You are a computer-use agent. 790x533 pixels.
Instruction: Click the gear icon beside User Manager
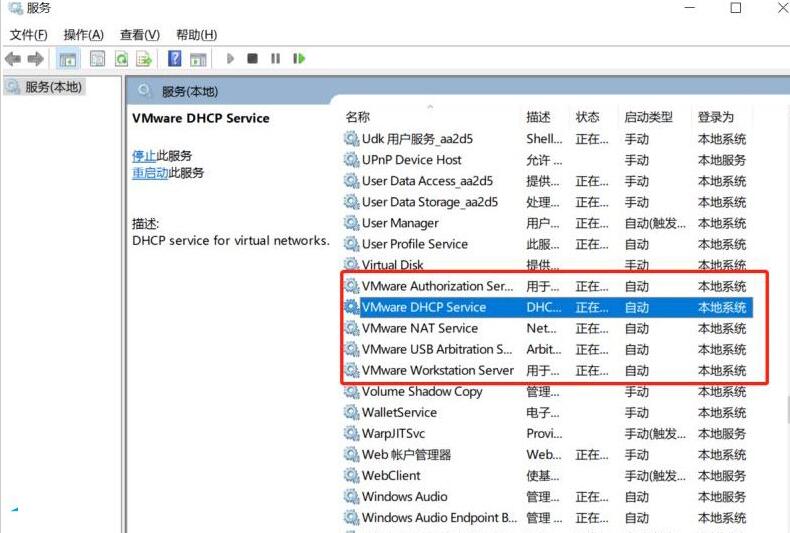(x=351, y=223)
